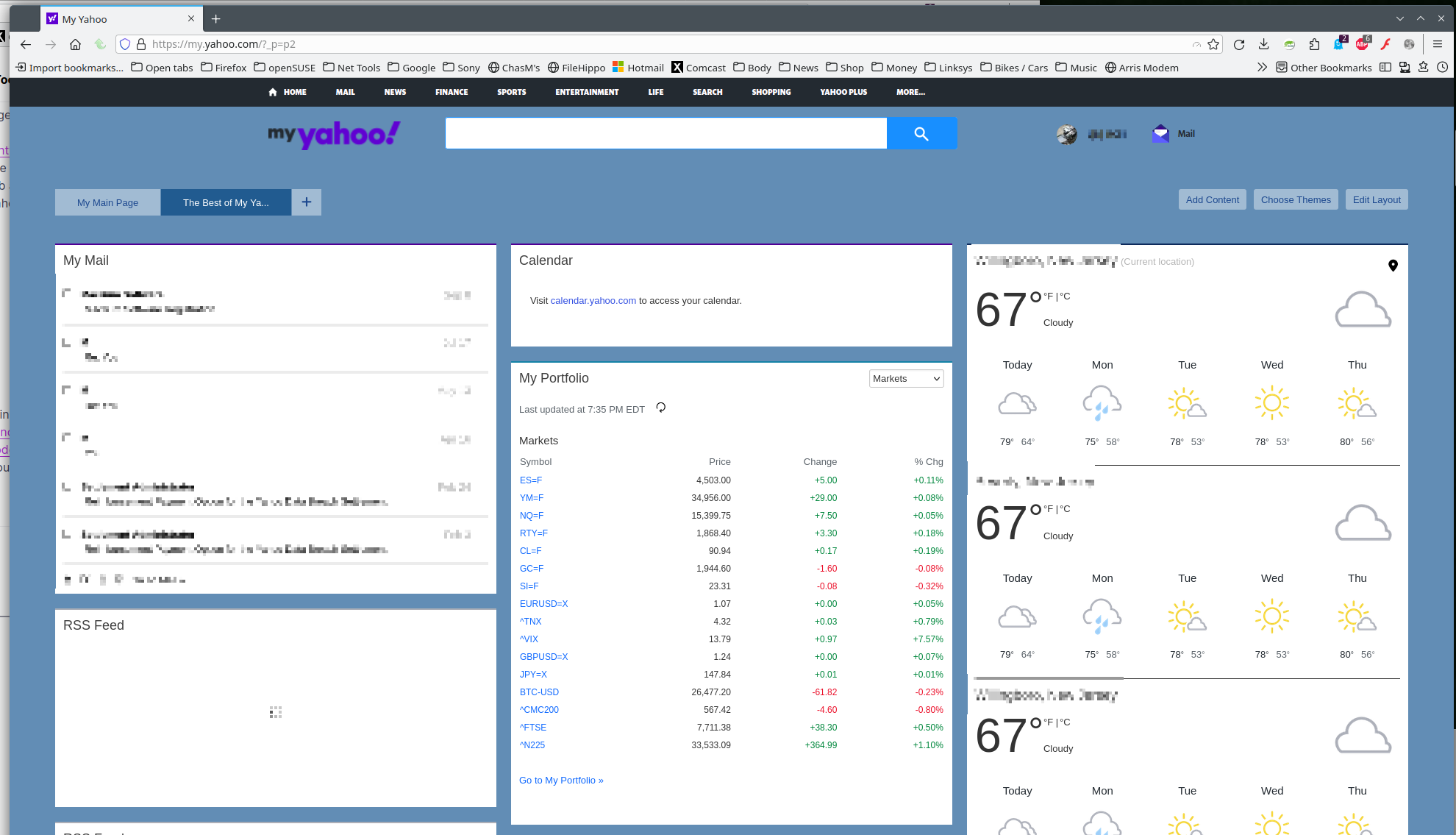Screen dimensions: 1456x835
Task: Open the ES=F symbol link
Action: tap(531, 480)
